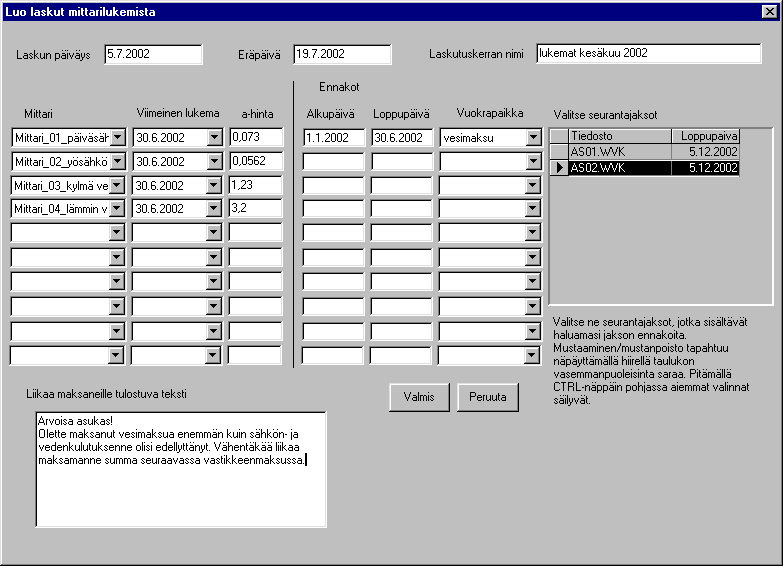Open the Mittari_01_päiväsäh meter dropdown
Image resolution: width=783 pixels, height=566 pixels.
[118, 137]
